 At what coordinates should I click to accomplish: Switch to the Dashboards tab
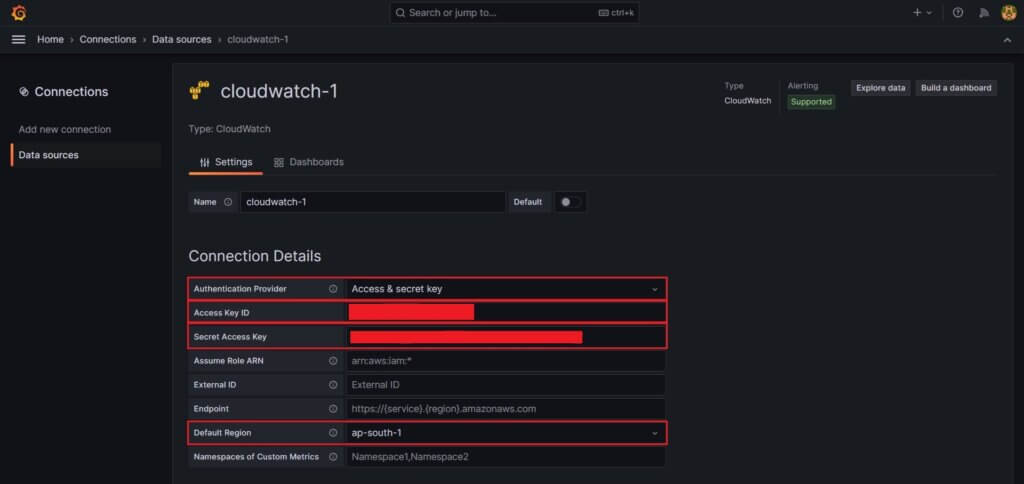tap(308, 162)
